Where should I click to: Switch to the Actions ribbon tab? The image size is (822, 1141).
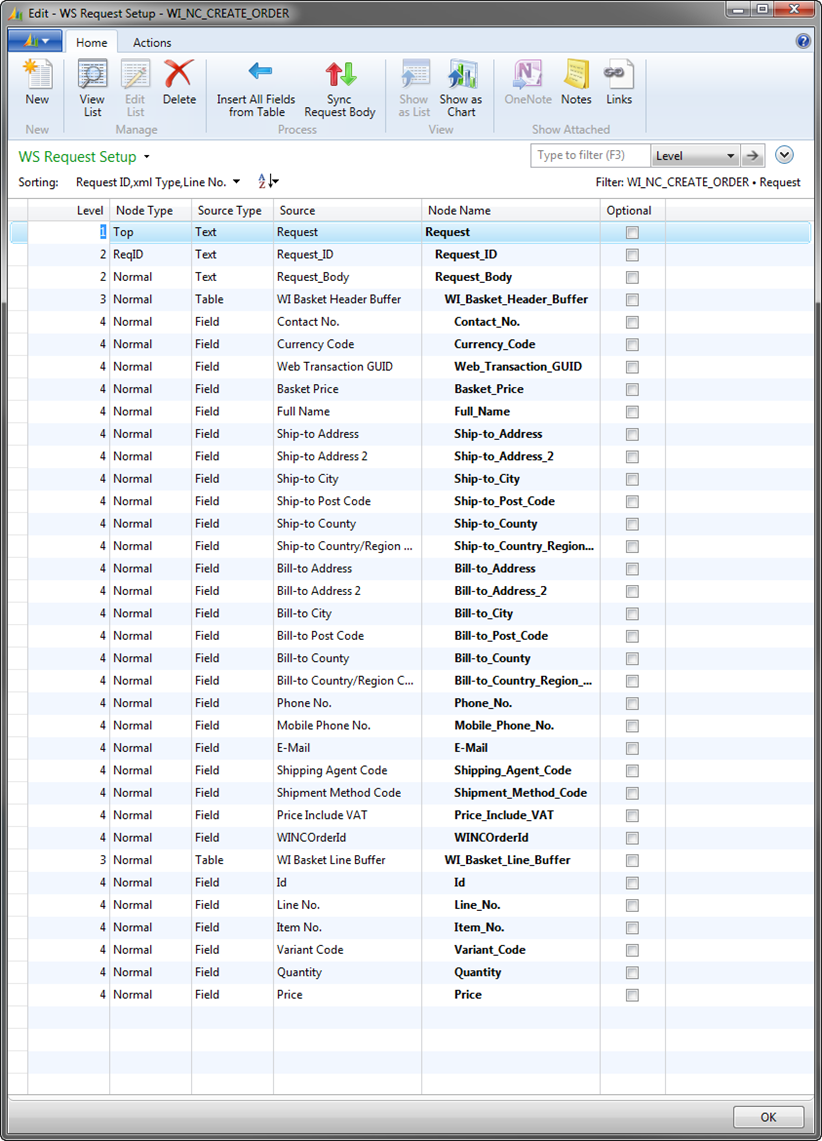(152, 43)
